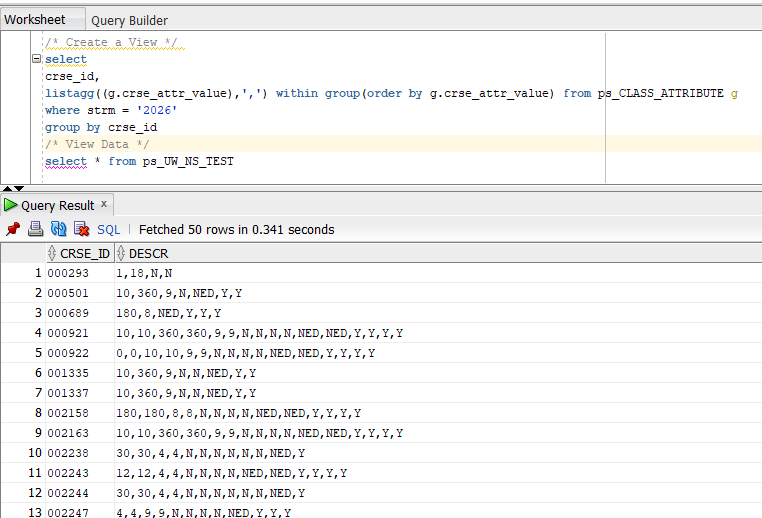The image size is (762, 518).
Task: Collapse the select statement code fold
Action: 36,58
